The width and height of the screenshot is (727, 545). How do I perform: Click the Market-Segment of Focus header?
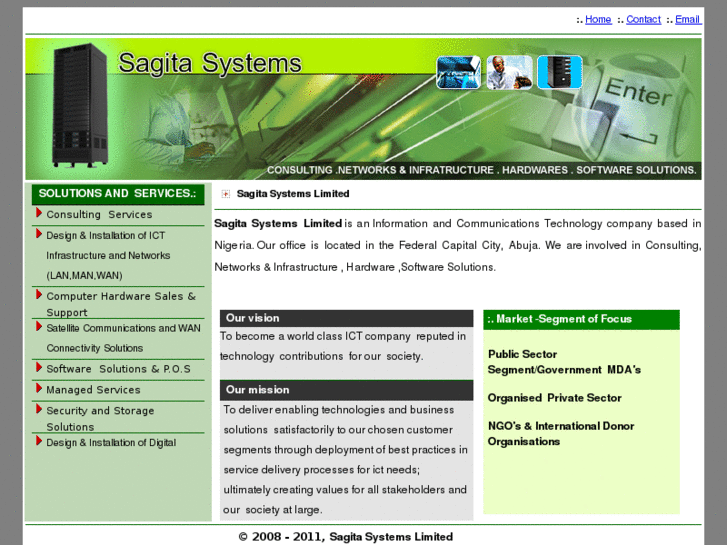pyautogui.click(x=581, y=320)
